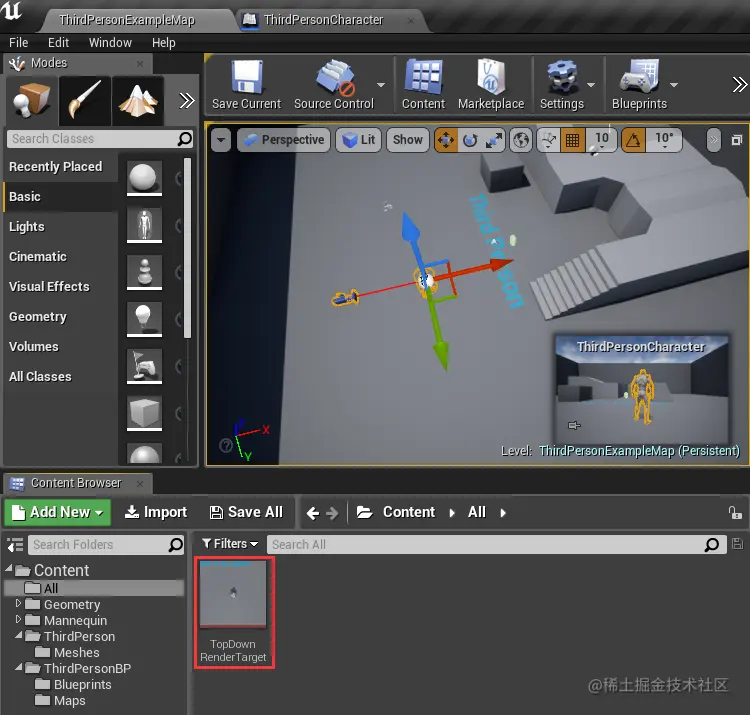Expand the main toolbar overflow chevron
The height and width of the screenshot is (715, 750).
[739, 85]
